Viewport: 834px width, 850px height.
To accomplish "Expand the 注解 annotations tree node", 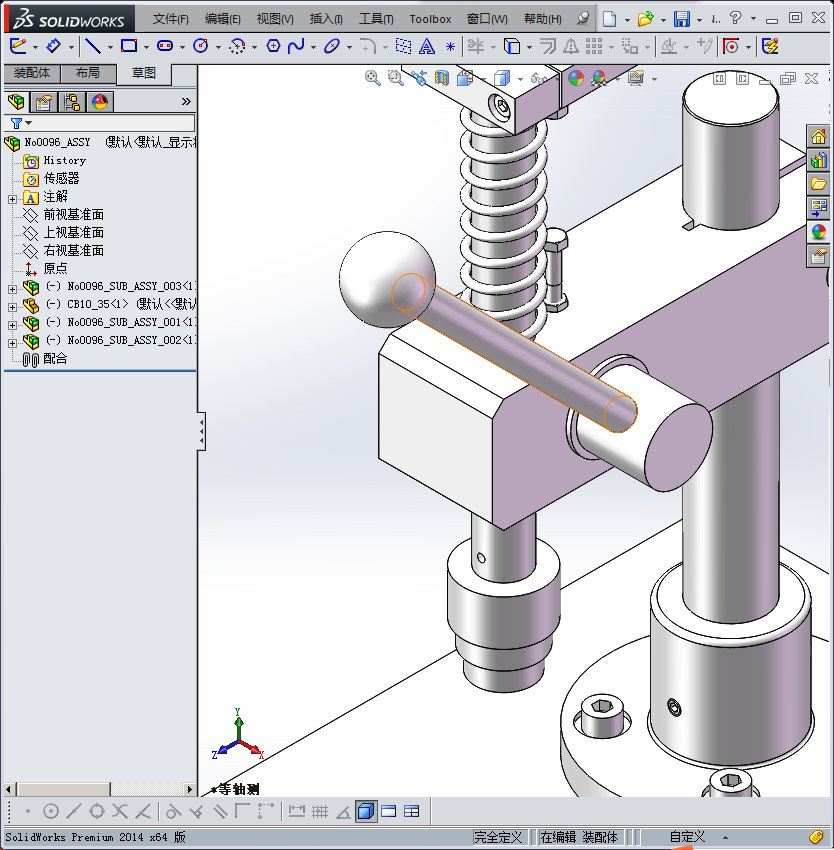I will (12, 199).
